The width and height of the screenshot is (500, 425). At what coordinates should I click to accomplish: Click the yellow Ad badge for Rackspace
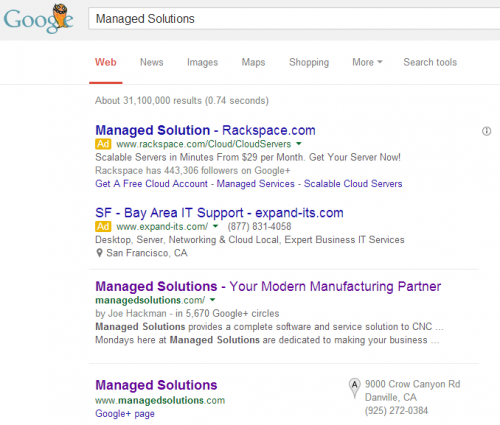103,144
